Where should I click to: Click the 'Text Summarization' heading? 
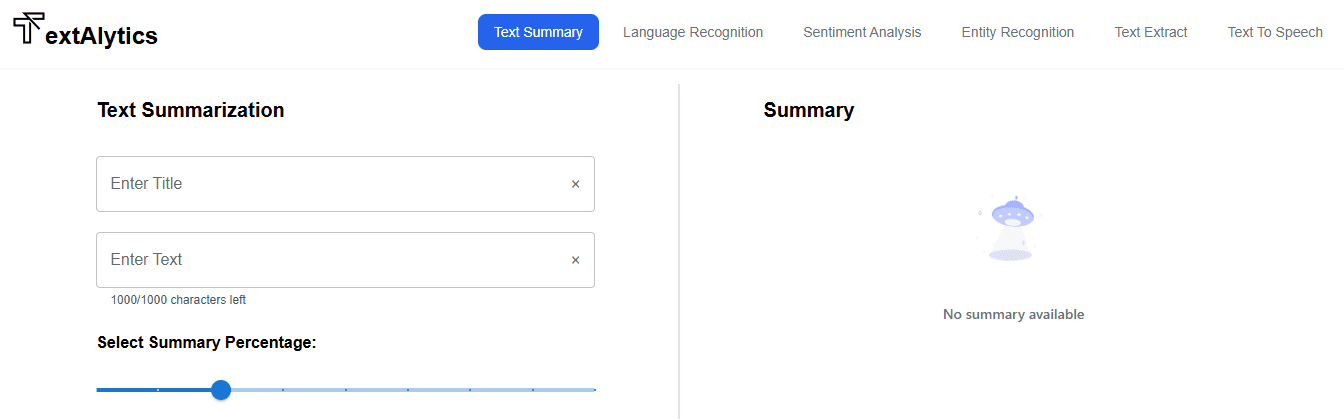(x=190, y=110)
